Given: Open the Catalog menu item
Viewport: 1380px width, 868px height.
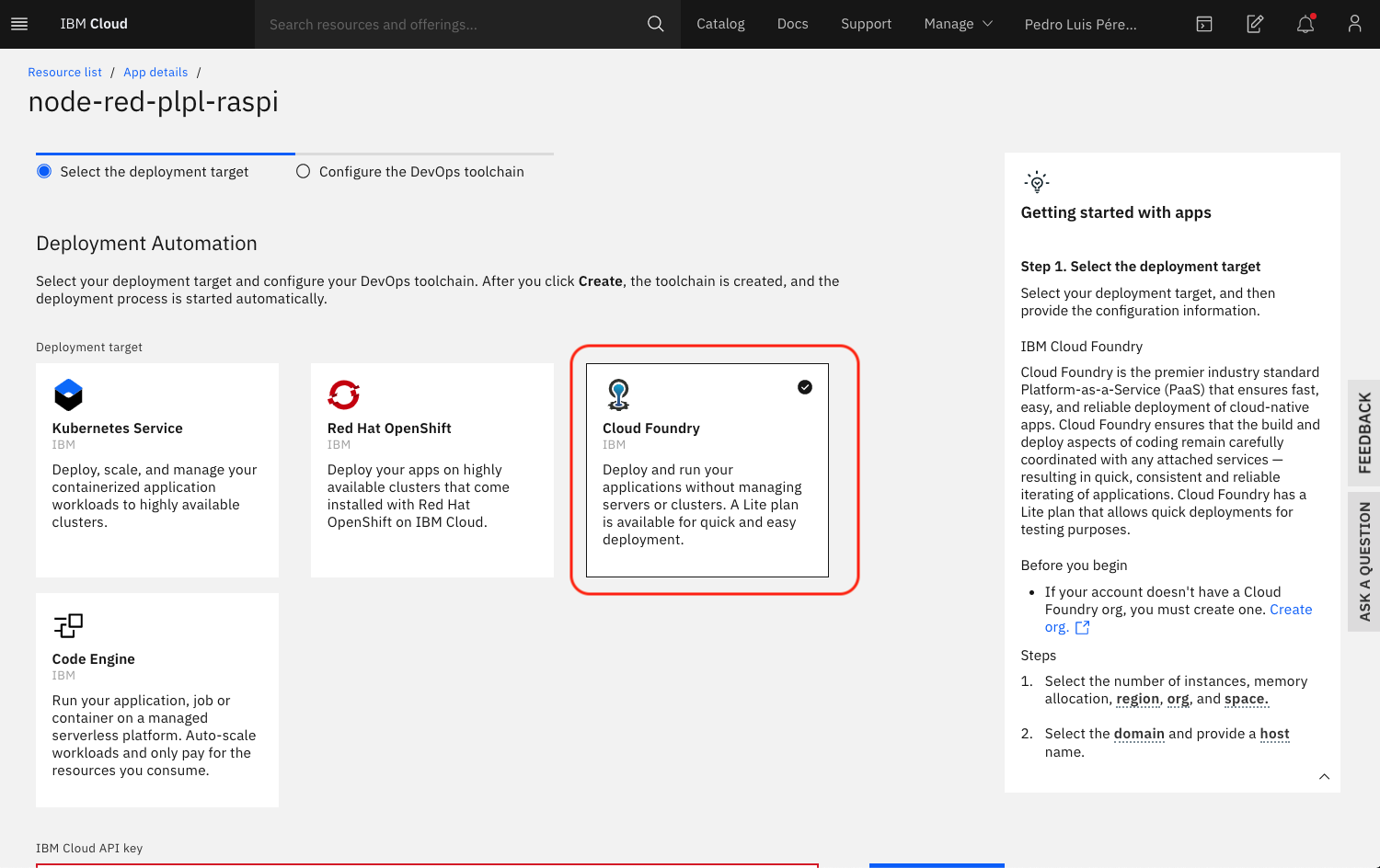Looking at the screenshot, I should (x=720, y=24).
